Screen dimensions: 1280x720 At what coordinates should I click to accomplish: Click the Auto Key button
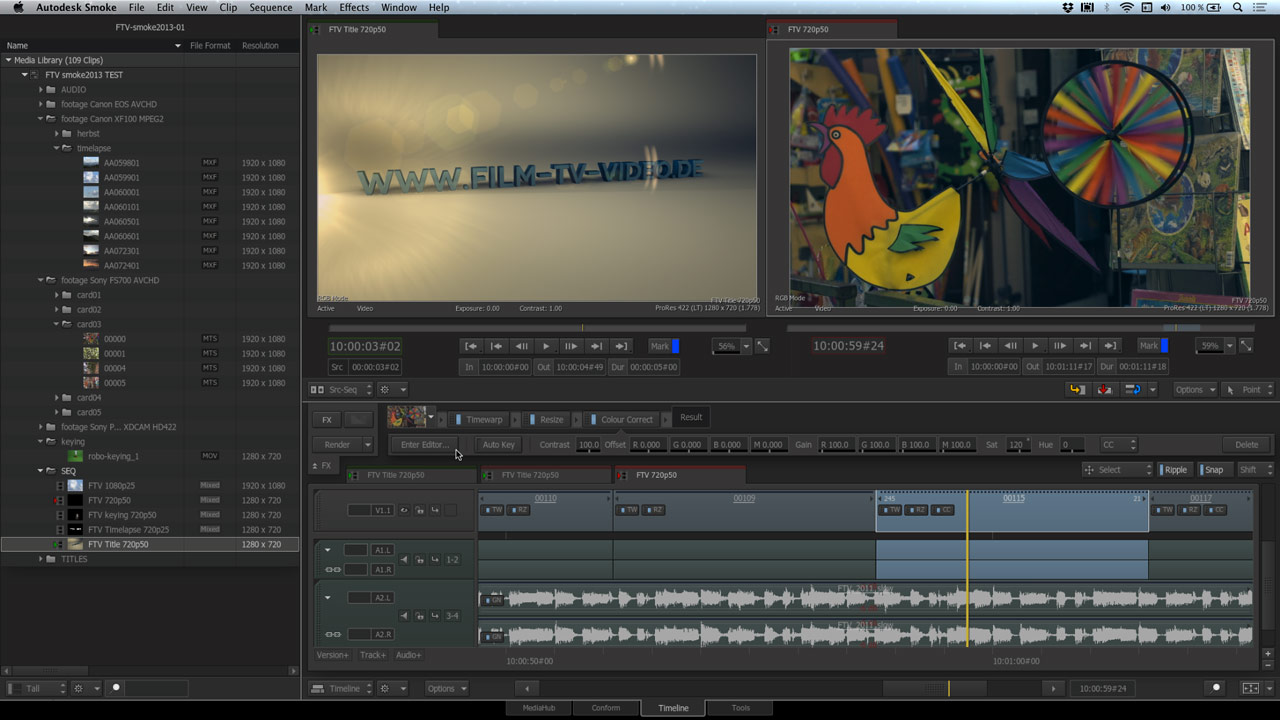click(498, 445)
